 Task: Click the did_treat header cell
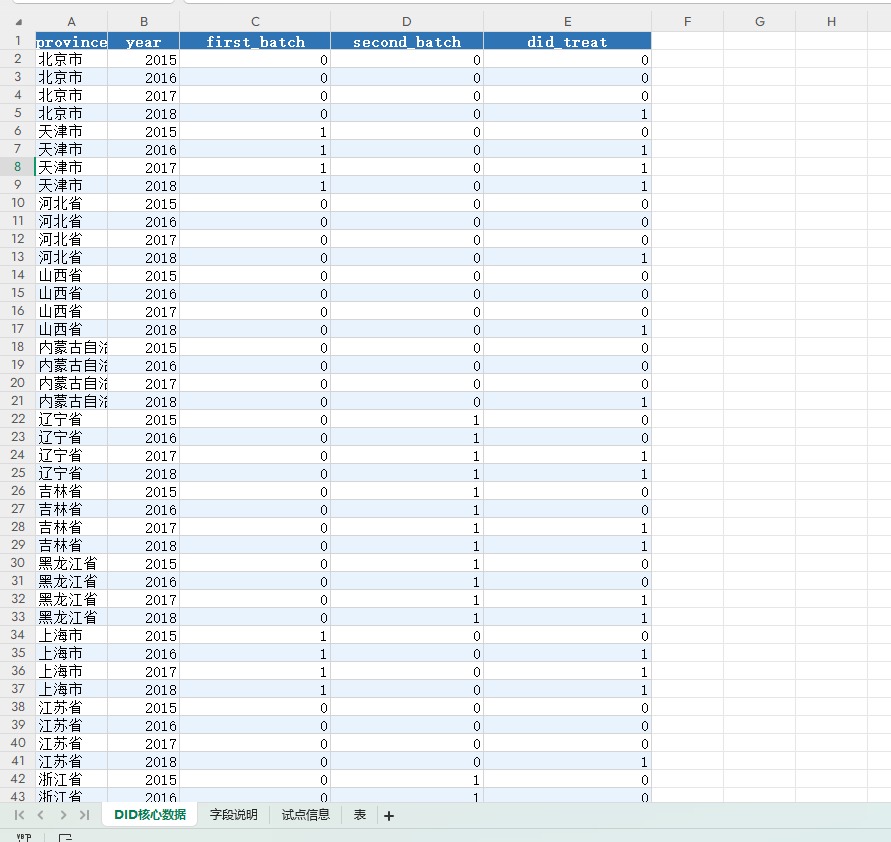point(568,41)
